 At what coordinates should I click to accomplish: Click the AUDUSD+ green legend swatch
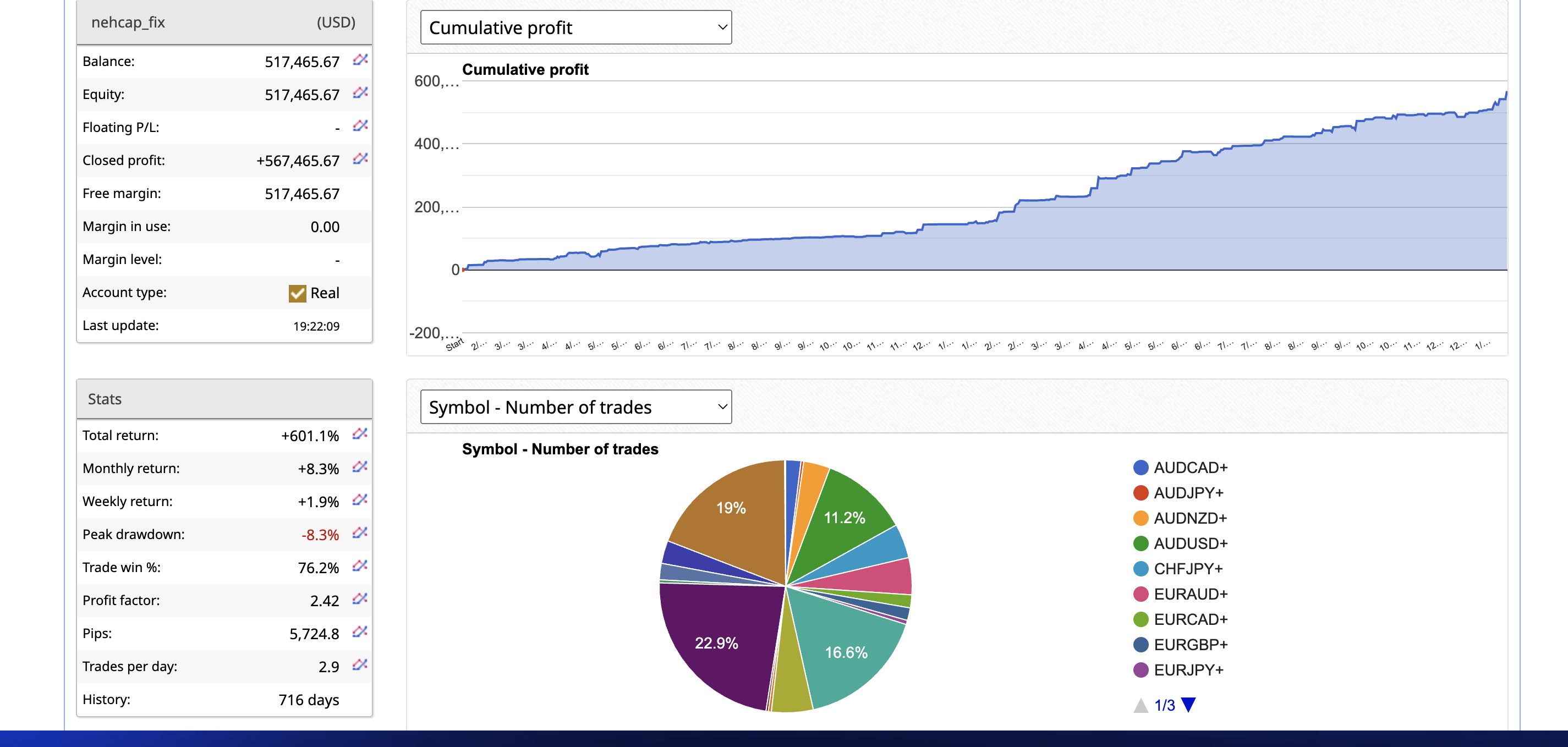[1140, 543]
